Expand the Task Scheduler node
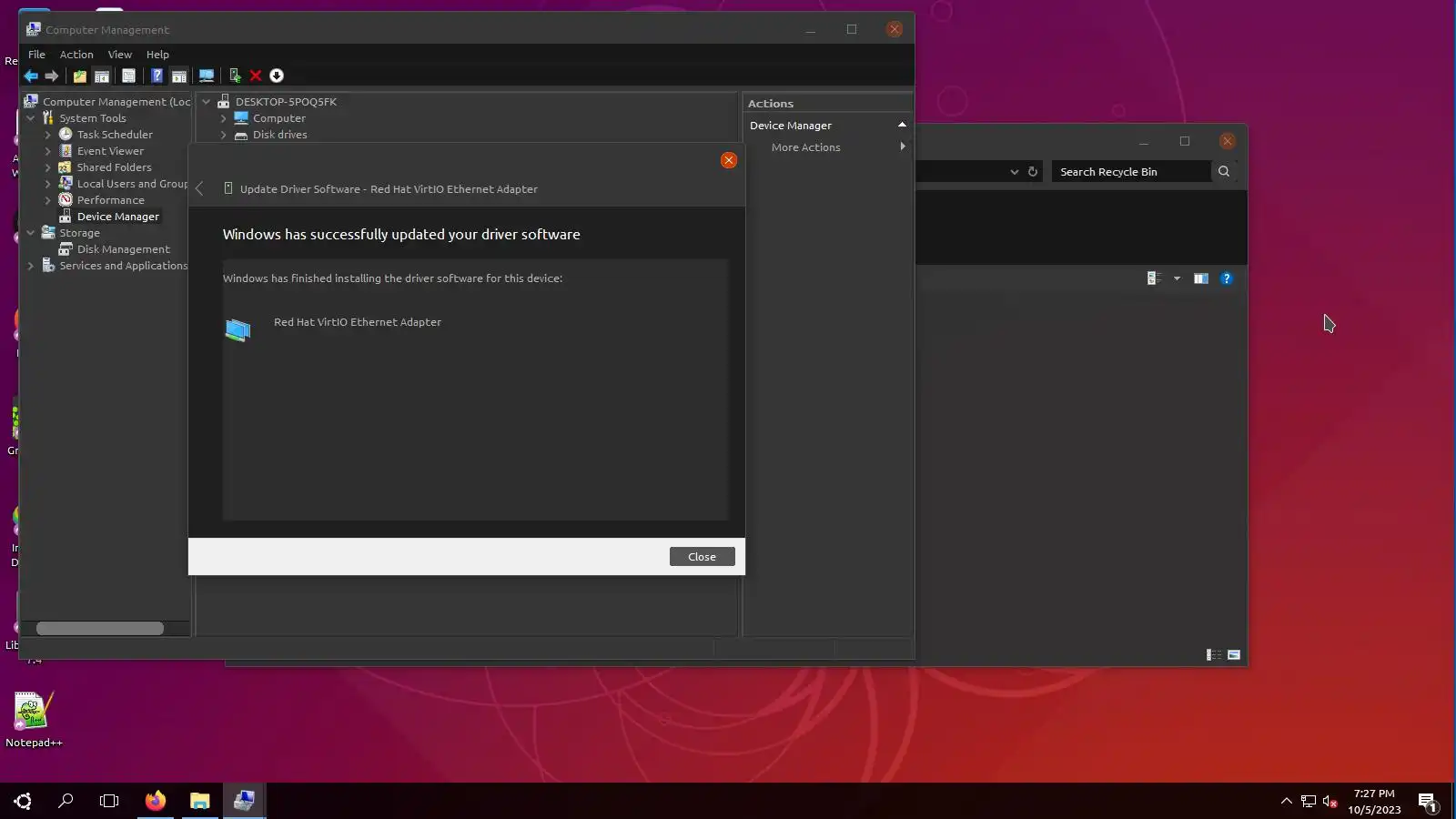The image size is (1456, 819). point(48,135)
